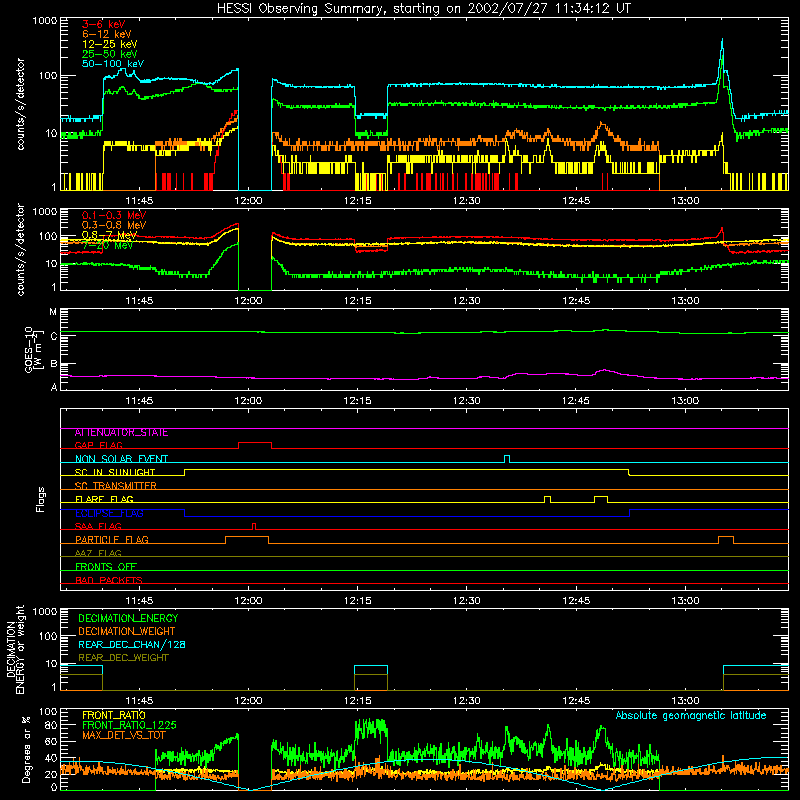Click the ECLIPSE_FLAG label
800x800 pixels.
tap(109, 513)
